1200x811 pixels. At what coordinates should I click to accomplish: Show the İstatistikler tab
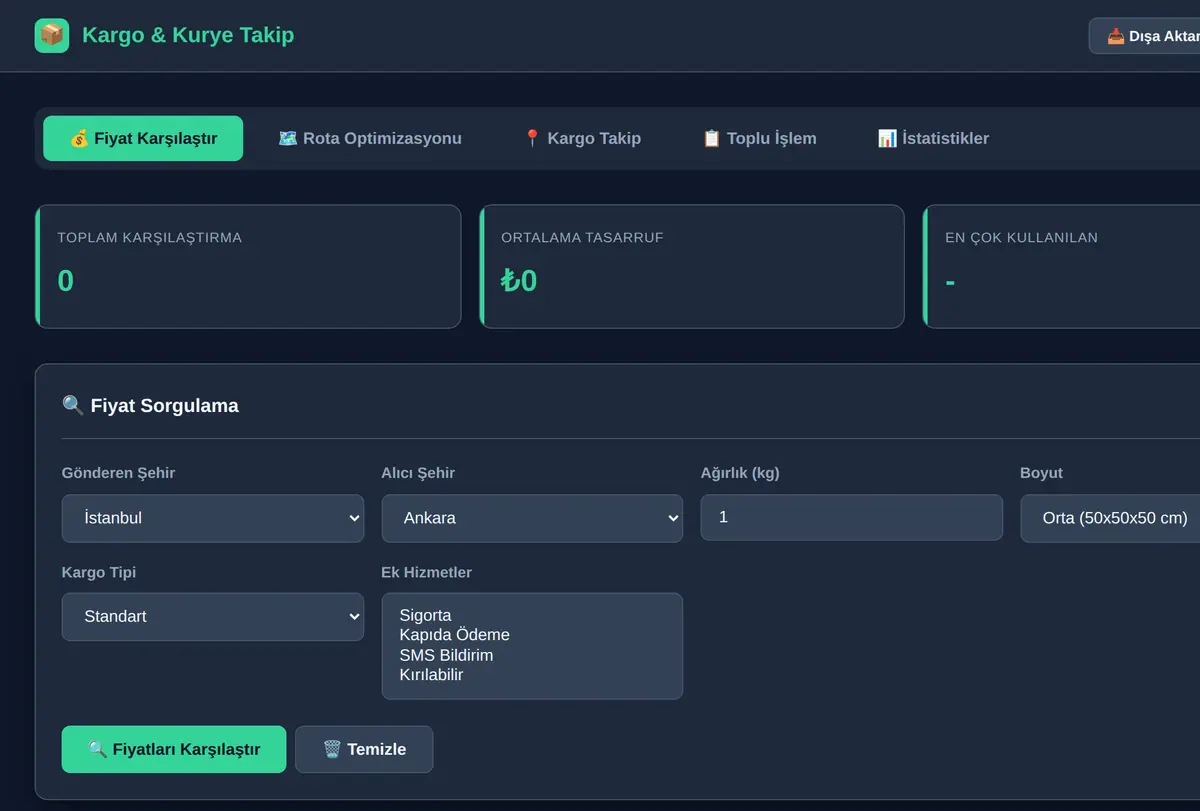pyautogui.click(x=933, y=138)
